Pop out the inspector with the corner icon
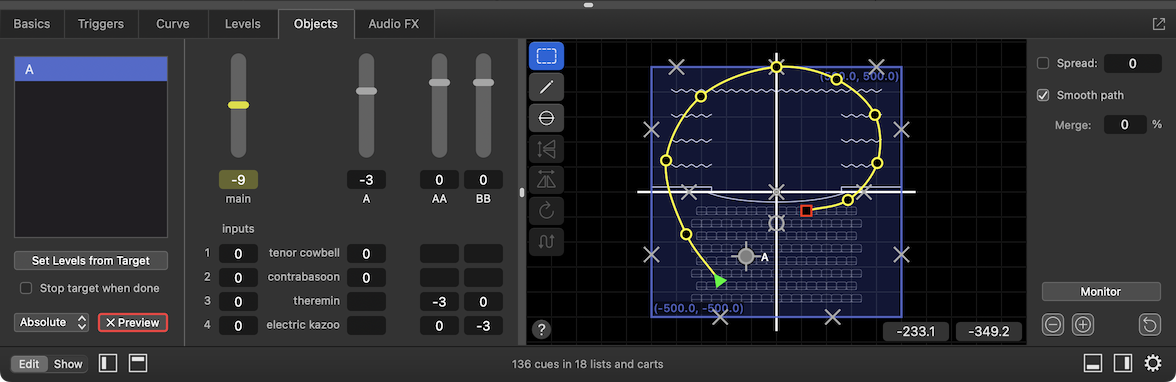The image size is (1176, 382). [1159, 24]
